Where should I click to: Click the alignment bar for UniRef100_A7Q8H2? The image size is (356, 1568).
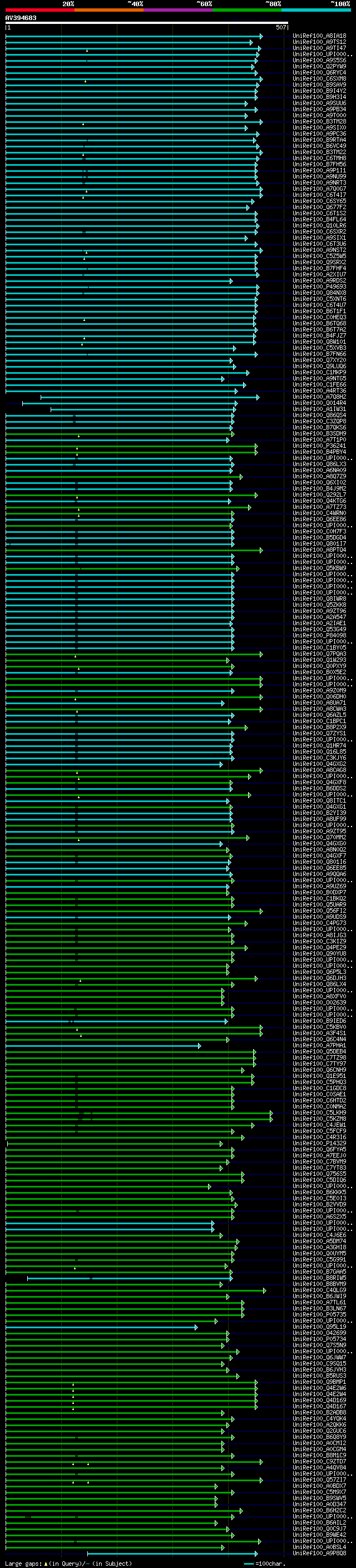pyautogui.click(x=150, y=397)
